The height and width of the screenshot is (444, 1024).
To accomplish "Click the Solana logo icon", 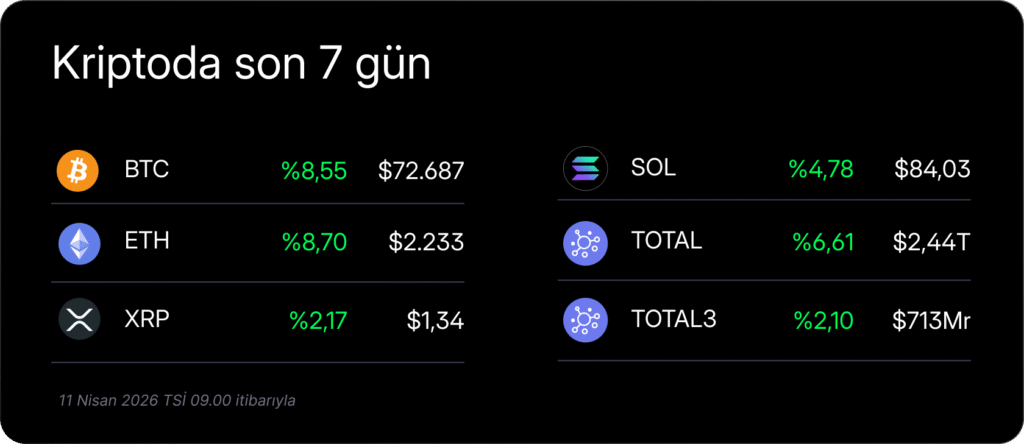I will click(585, 168).
